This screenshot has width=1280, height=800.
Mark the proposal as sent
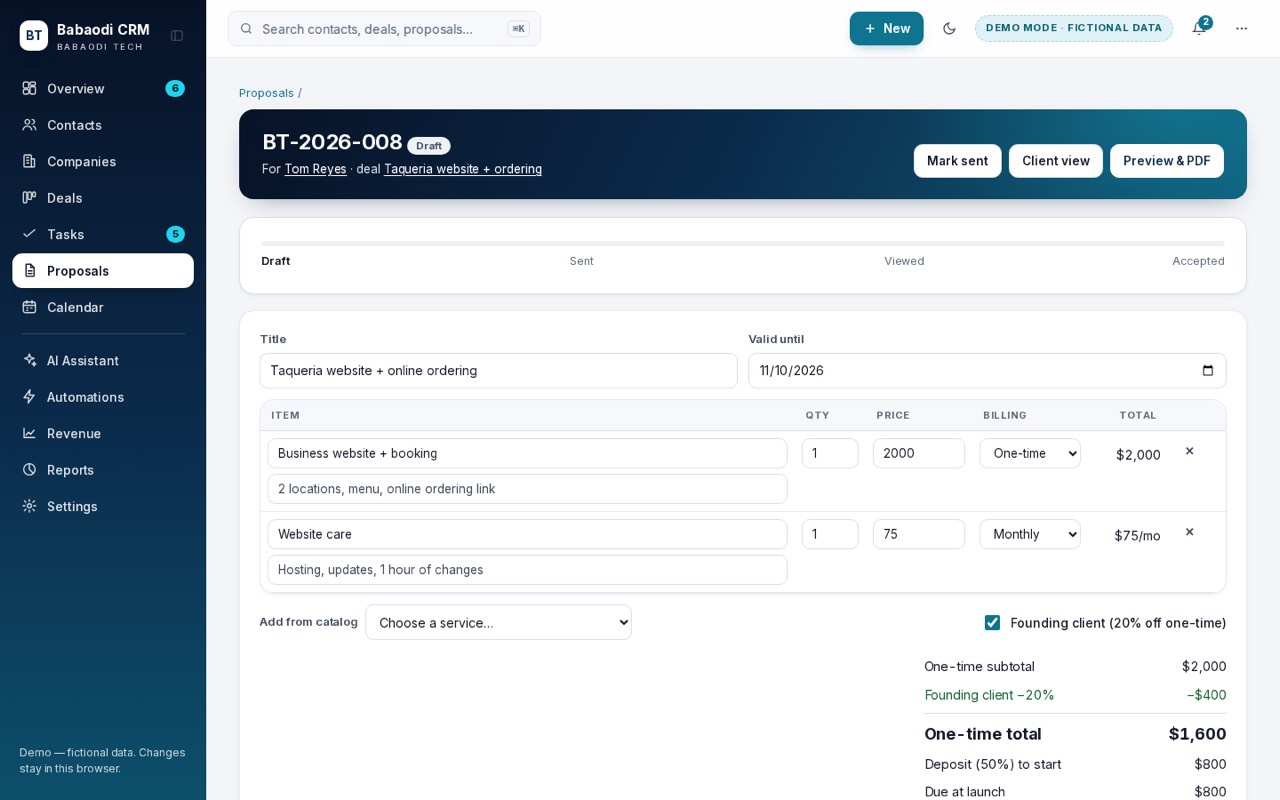[957, 161]
